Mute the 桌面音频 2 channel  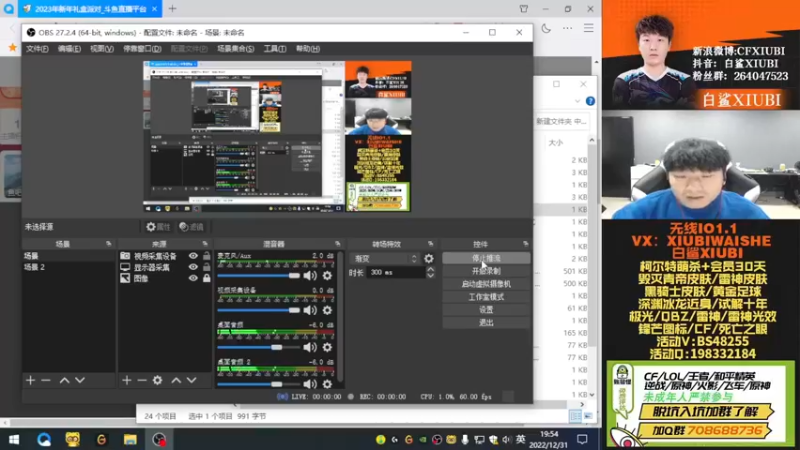click(x=310, y=384)
